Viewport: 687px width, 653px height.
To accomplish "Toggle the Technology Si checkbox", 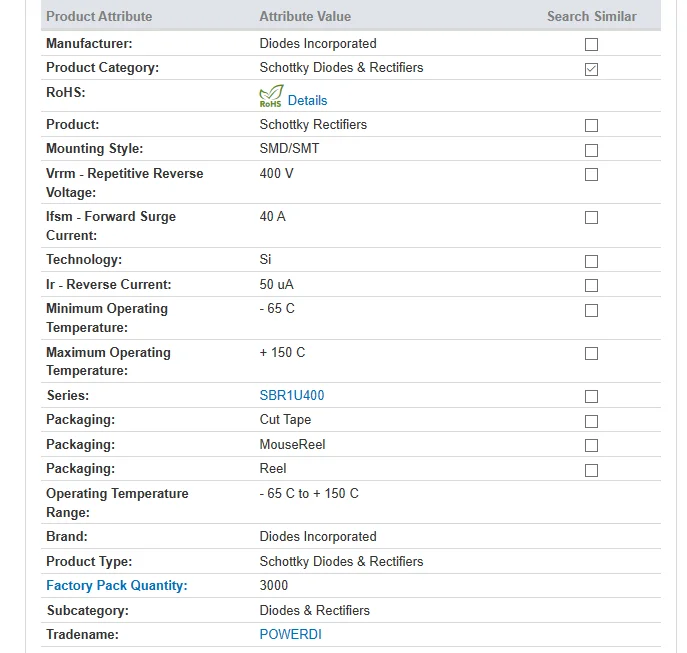I will (591, 261).
